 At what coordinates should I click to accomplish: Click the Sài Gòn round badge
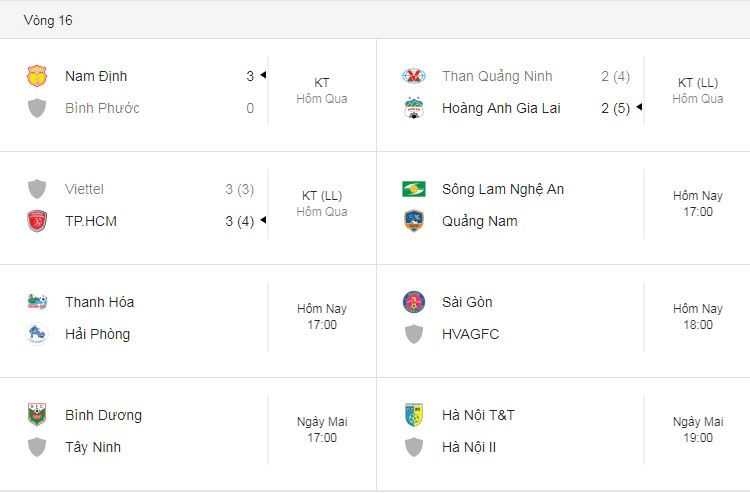(414, 302)
